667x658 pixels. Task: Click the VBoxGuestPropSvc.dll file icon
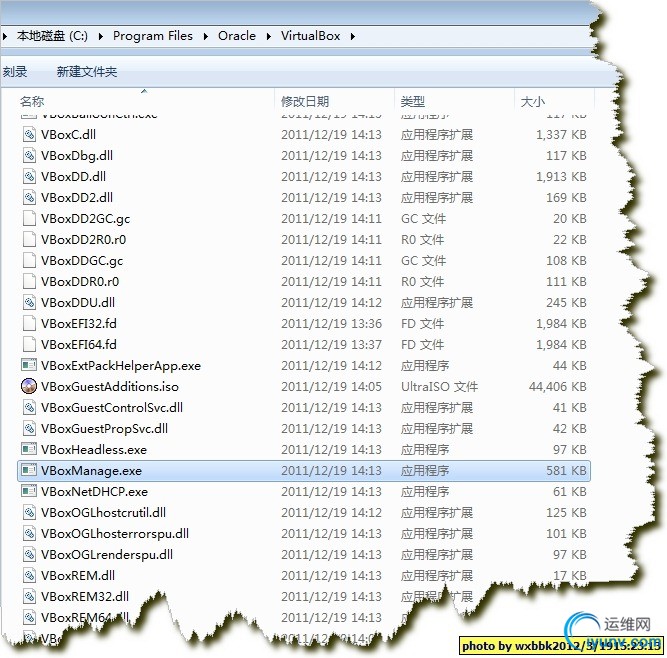click(29, 428)
